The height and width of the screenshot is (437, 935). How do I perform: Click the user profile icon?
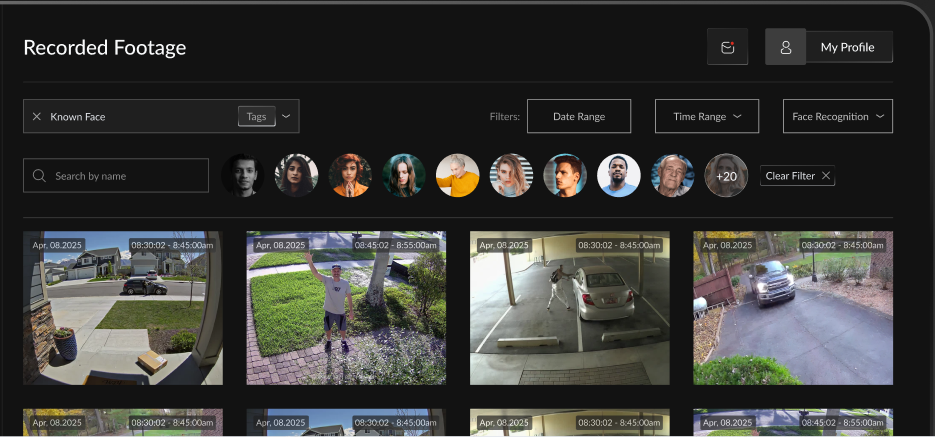pos(785,47)
